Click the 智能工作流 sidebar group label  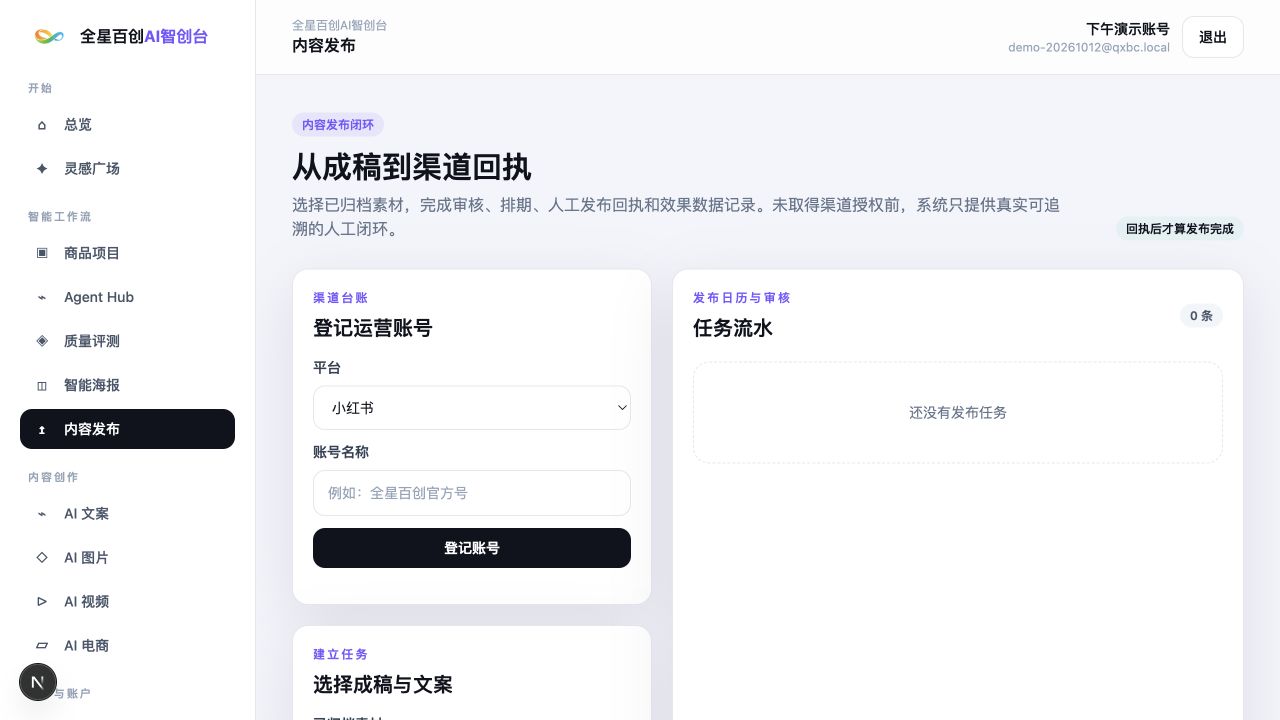[60, 217]
